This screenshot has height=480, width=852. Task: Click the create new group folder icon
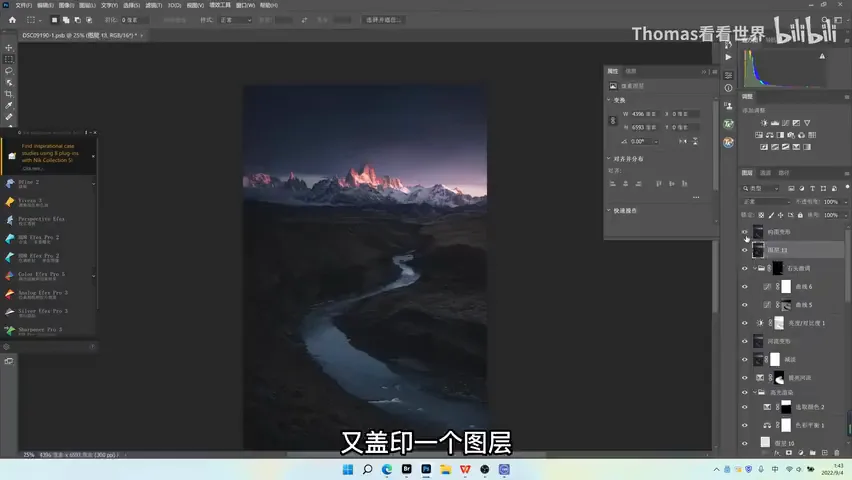[812, 453]
